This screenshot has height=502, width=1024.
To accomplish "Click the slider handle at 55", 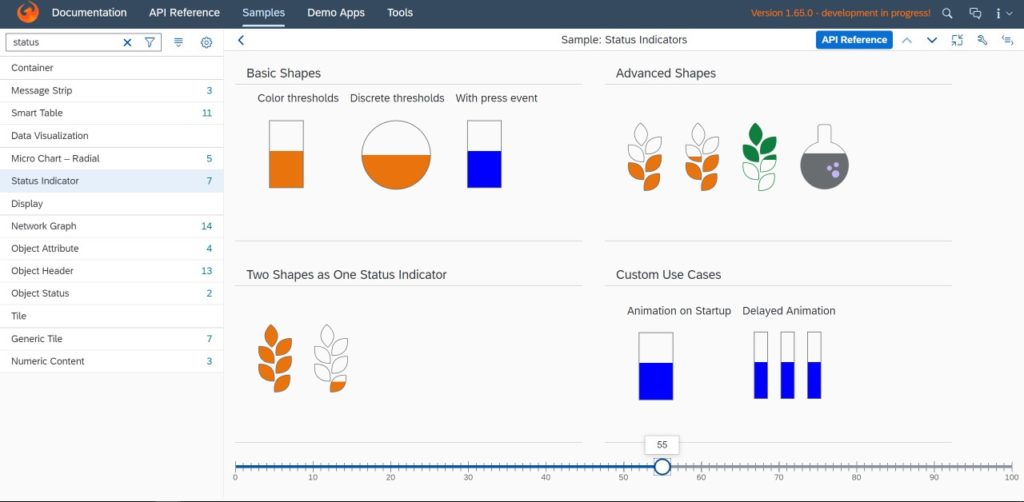I will coord(661,466).
